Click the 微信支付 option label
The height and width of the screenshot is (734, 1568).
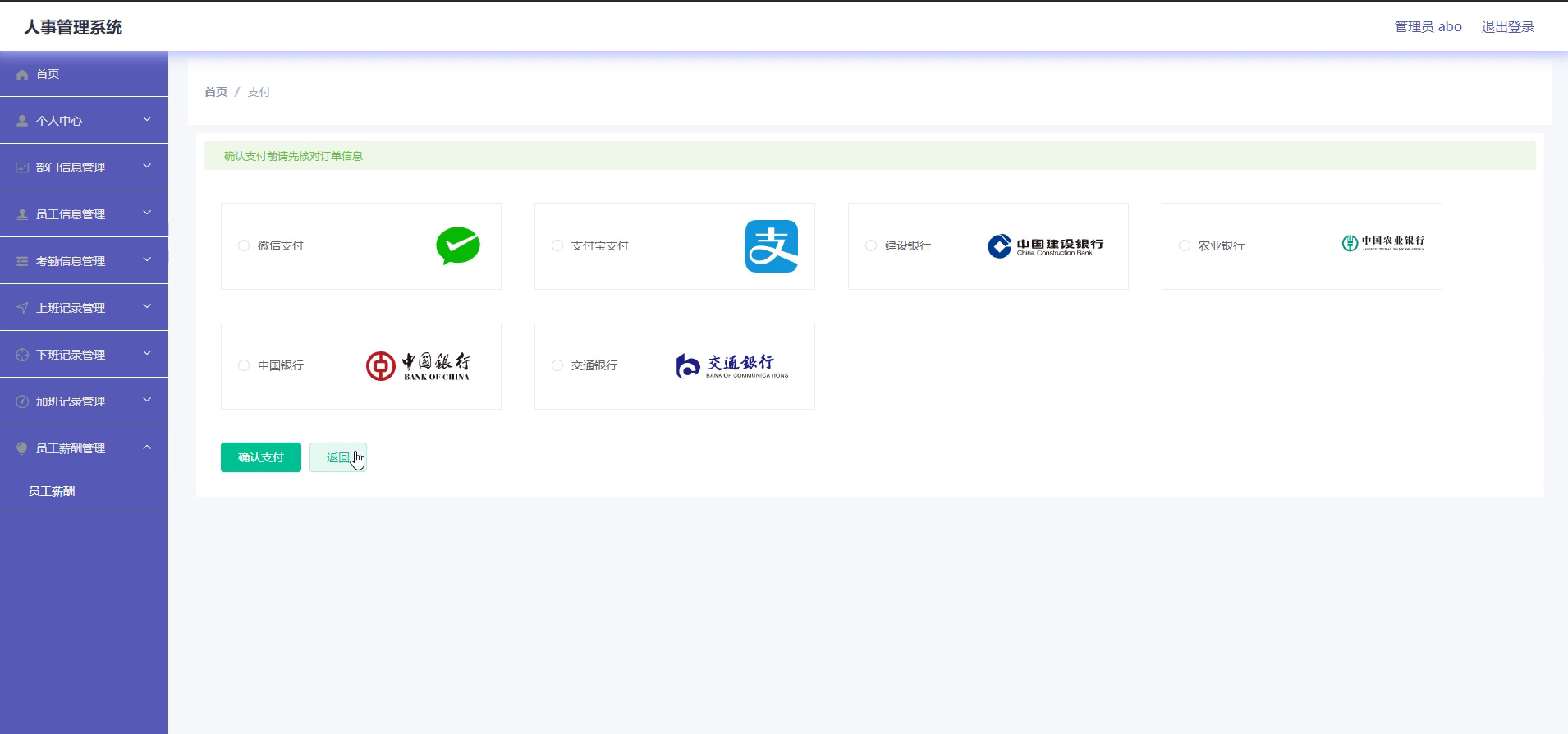[x=281, y=245]
